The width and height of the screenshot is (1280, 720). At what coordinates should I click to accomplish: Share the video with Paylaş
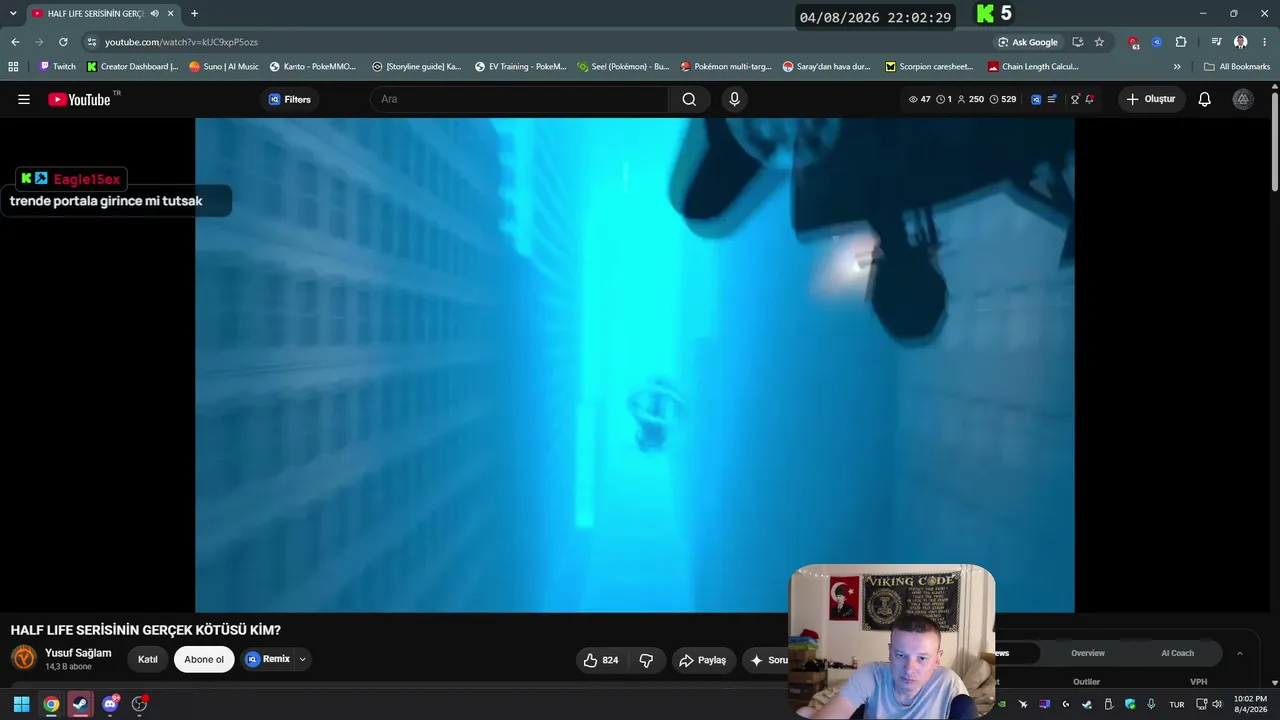tap(702, 660)
